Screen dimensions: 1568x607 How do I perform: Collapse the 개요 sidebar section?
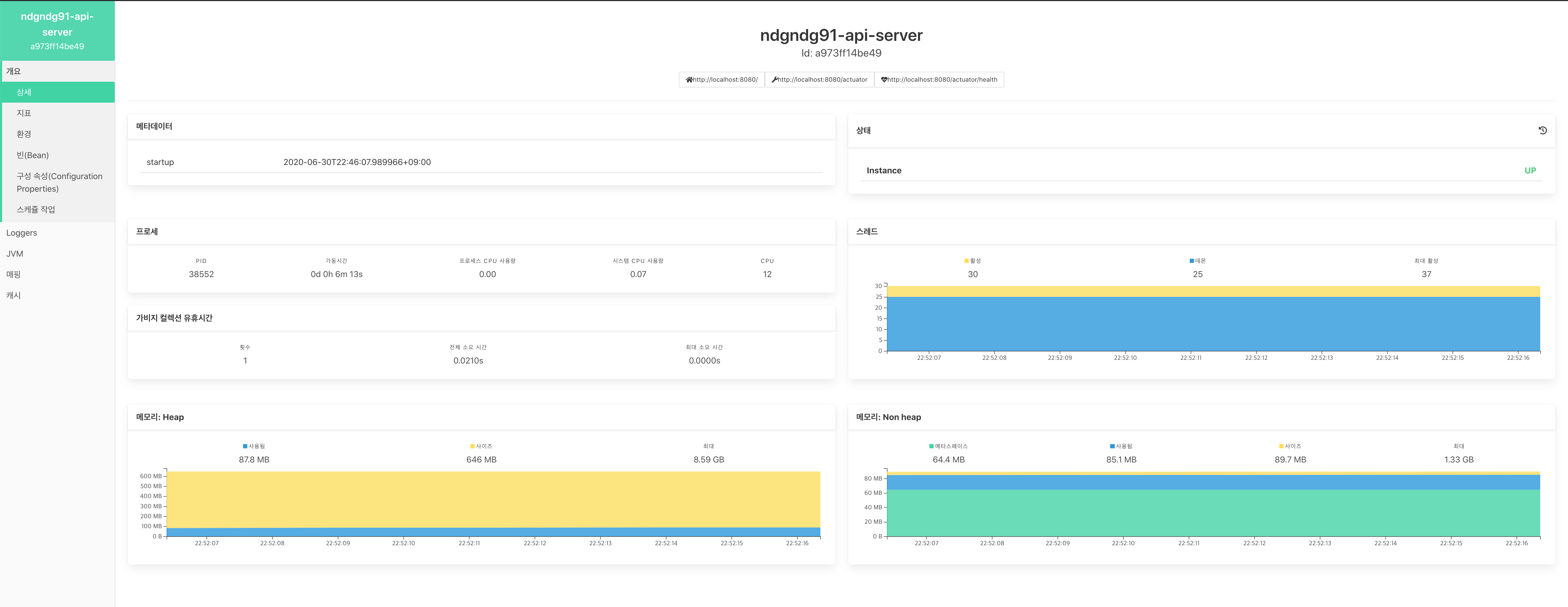tap(13, 71)
